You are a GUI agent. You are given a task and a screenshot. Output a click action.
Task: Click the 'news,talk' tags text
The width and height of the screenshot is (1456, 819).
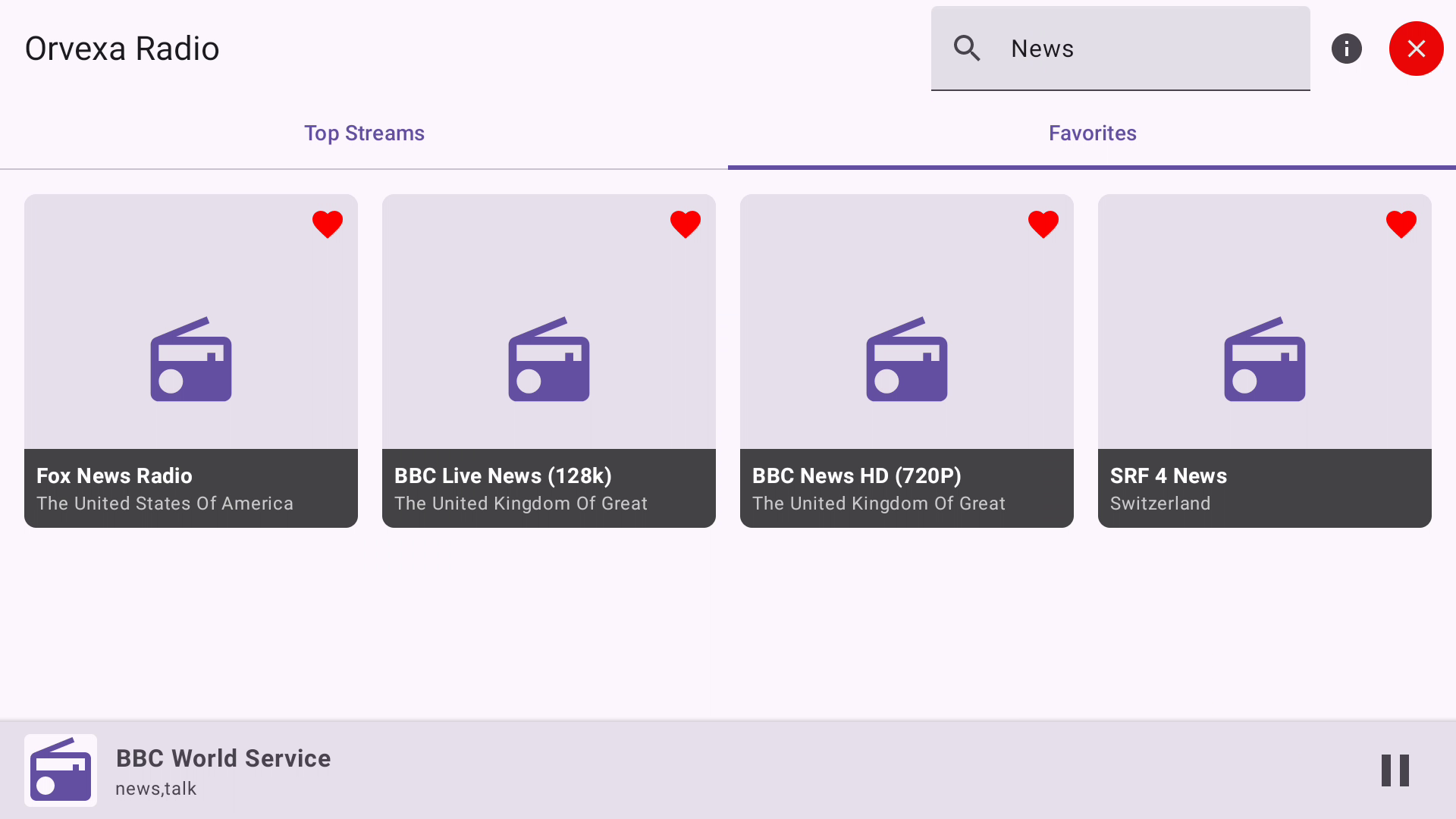(x=156, y=789)
